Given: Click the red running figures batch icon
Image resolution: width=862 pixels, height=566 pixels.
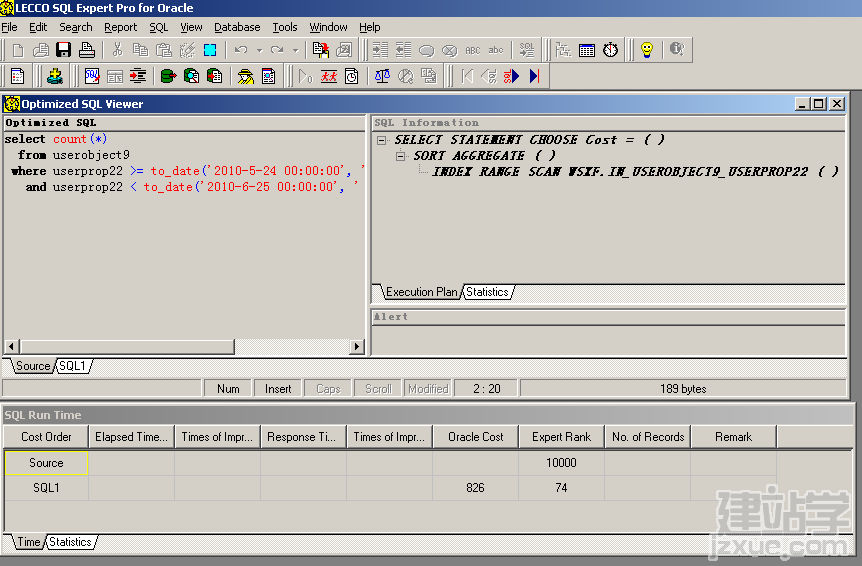Looking at the screenshot, I should click(329, 76).
